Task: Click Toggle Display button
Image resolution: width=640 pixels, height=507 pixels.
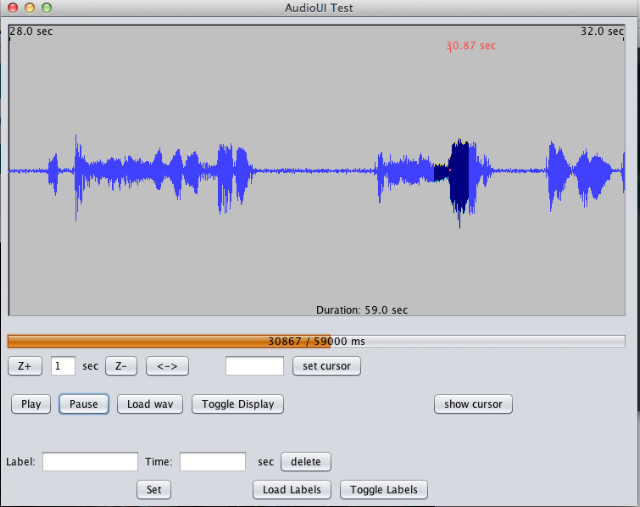Action: click(238, 404)
